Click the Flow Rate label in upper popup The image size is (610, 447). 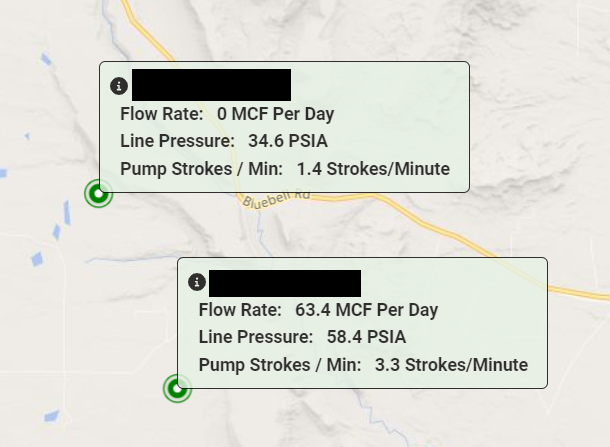[162, 114]
